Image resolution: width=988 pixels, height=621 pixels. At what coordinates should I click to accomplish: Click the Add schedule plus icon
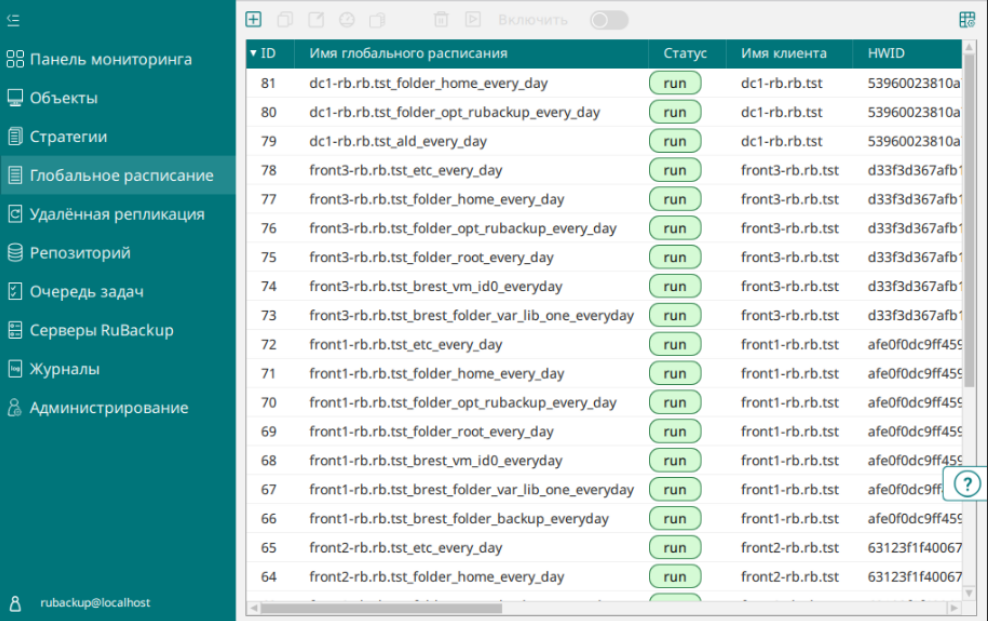[x=253, y=20]
